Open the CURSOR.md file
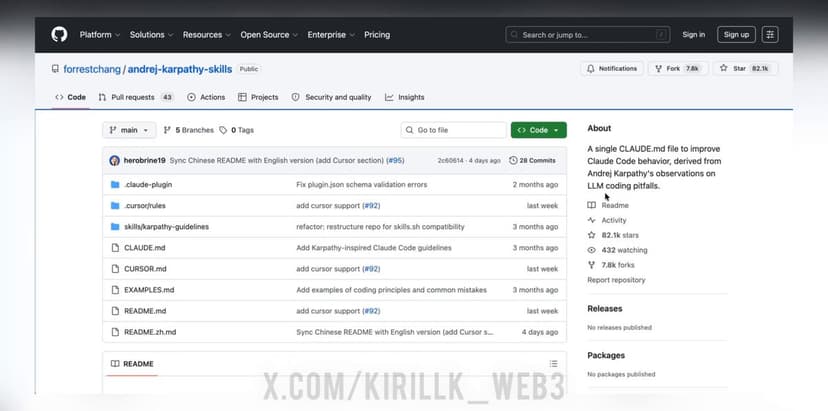Viewport: 828px width, 411px height. [x=145, y=269]
